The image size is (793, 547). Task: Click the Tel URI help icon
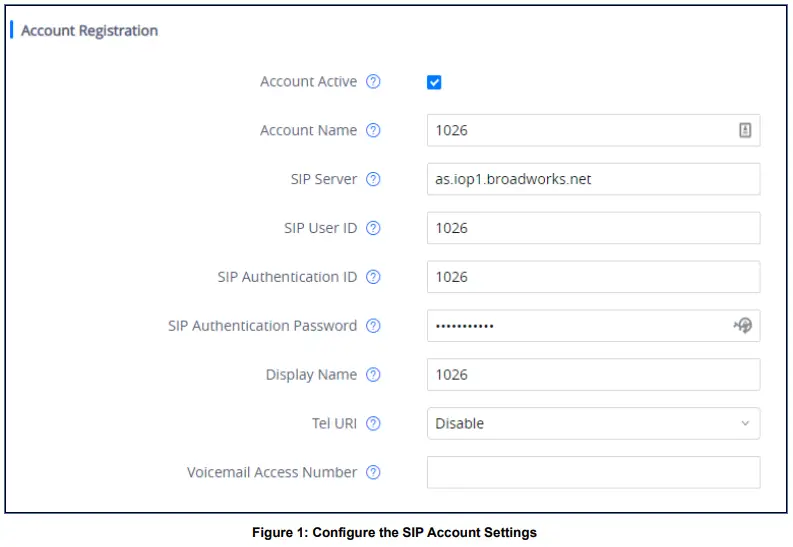(373, 423)
